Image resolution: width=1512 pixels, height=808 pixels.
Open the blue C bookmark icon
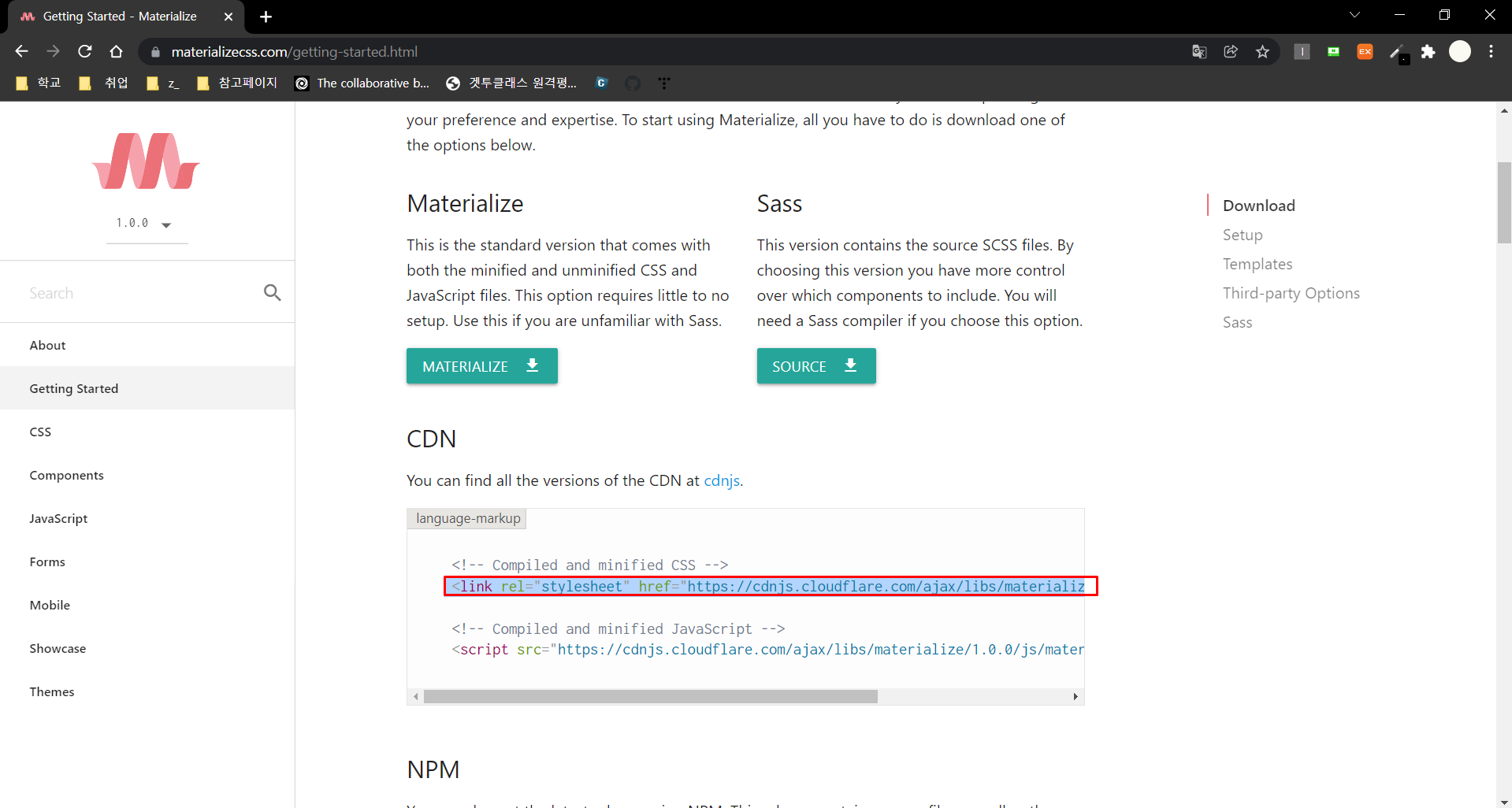(x=601, y=83)
